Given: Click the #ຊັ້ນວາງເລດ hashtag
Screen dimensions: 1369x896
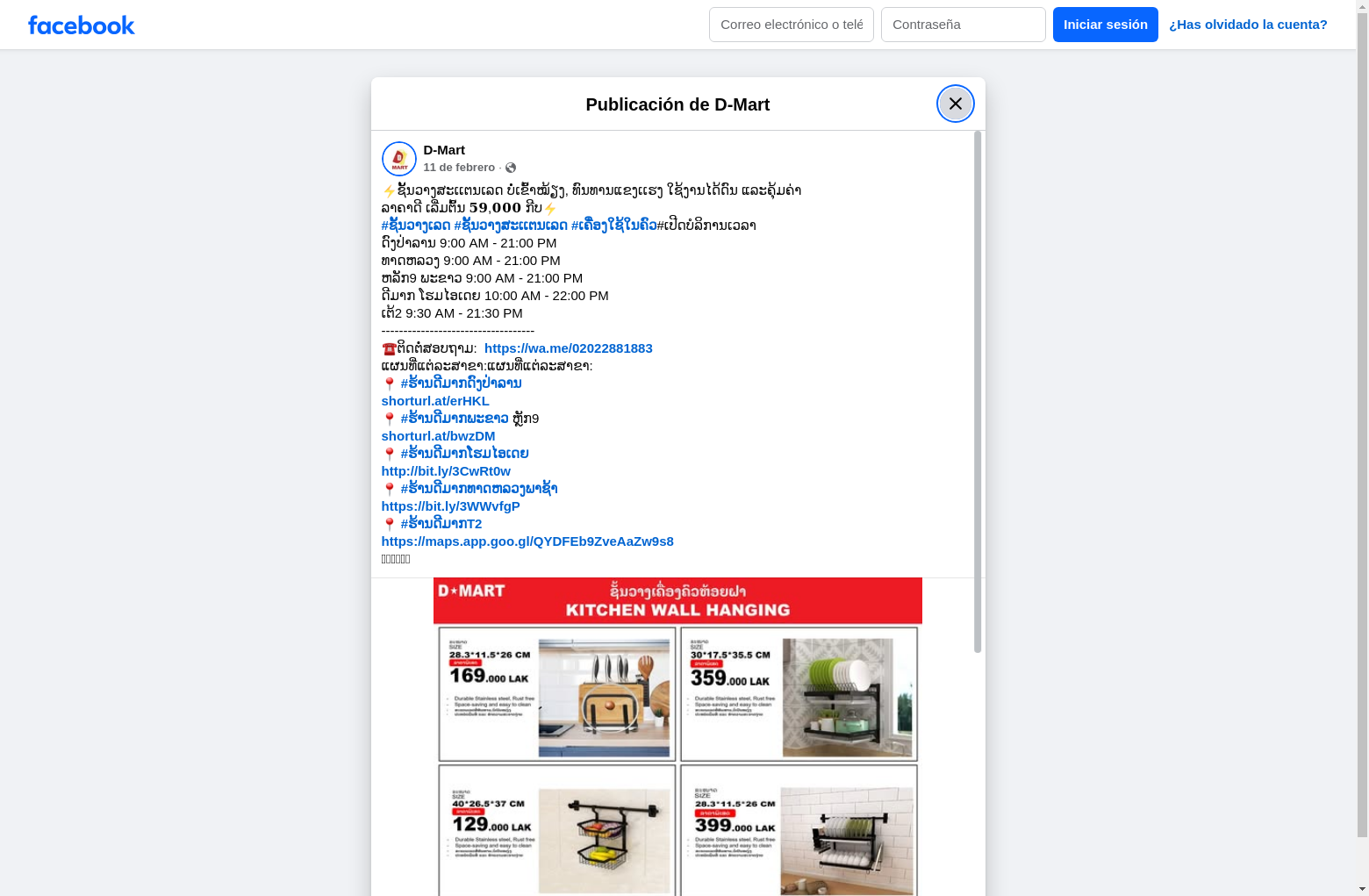Looking at the screenshot, I should click(416, 226).
